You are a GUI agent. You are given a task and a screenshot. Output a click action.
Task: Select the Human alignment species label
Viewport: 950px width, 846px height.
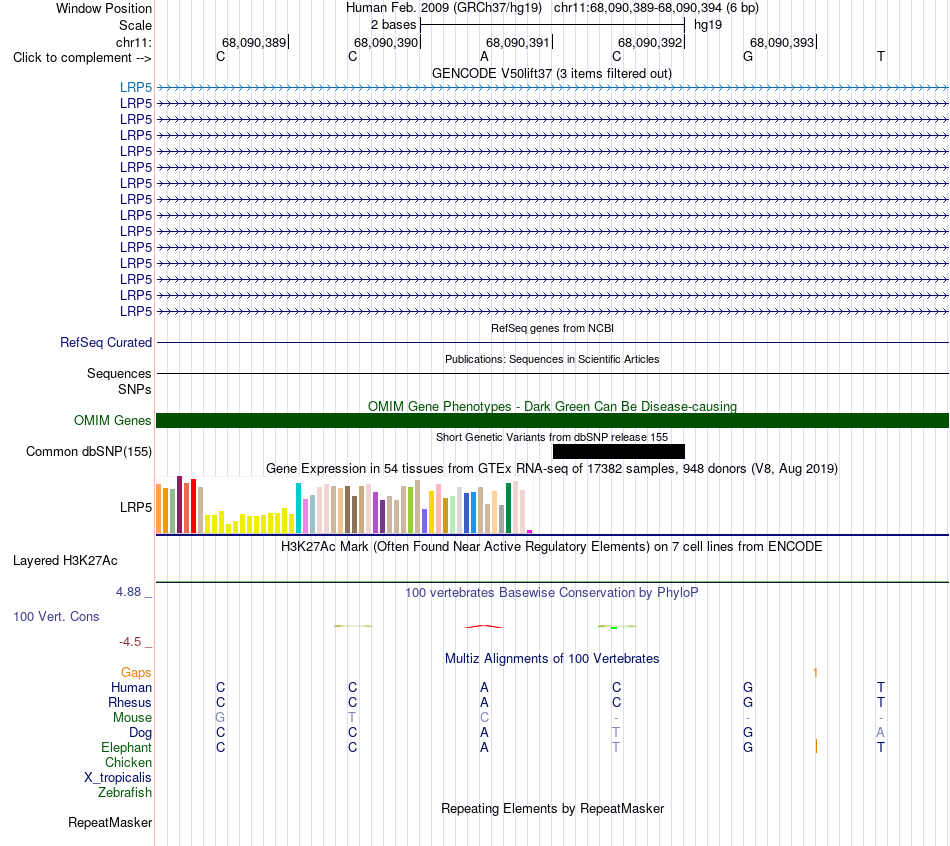[x=131, y=688]
